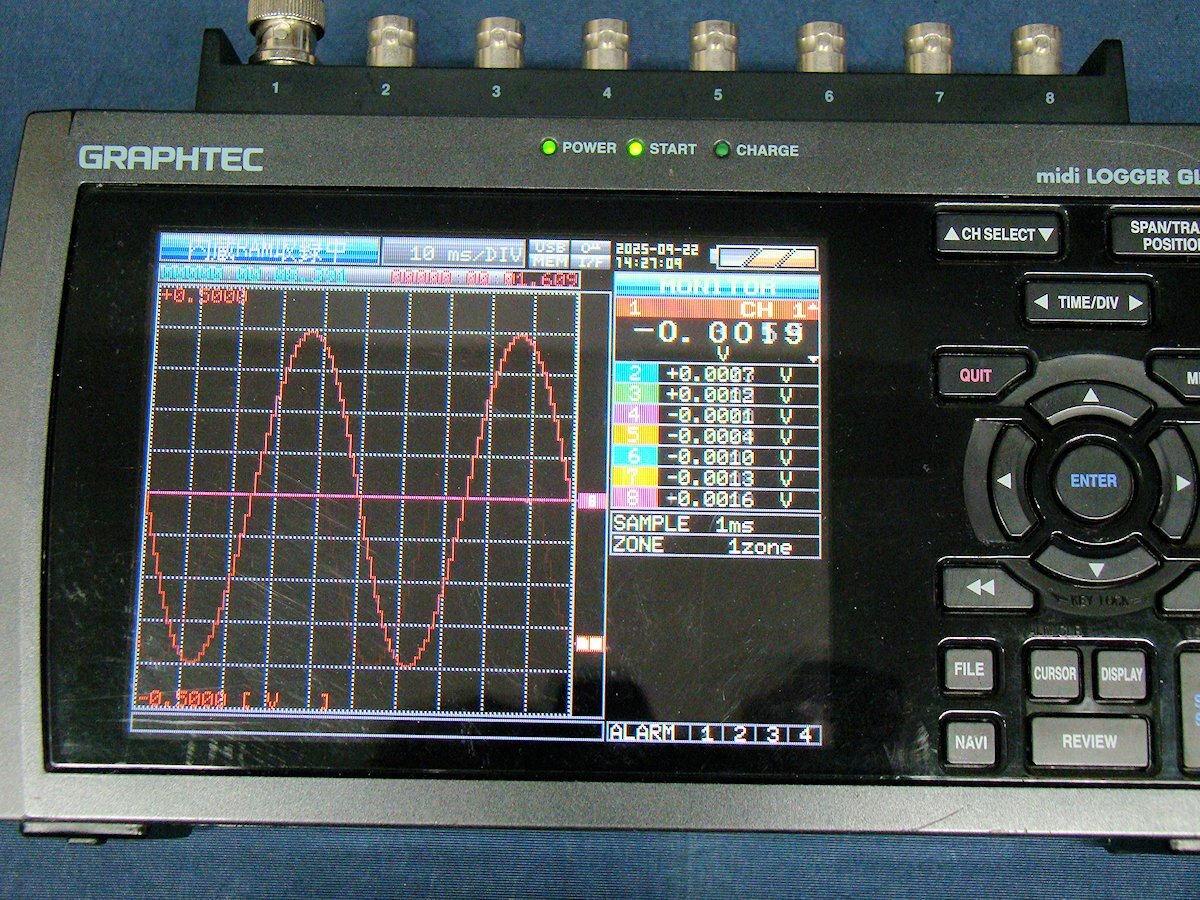1200x900 pixels.
Task: Click the START indicator LED
Action: (635, 149)
